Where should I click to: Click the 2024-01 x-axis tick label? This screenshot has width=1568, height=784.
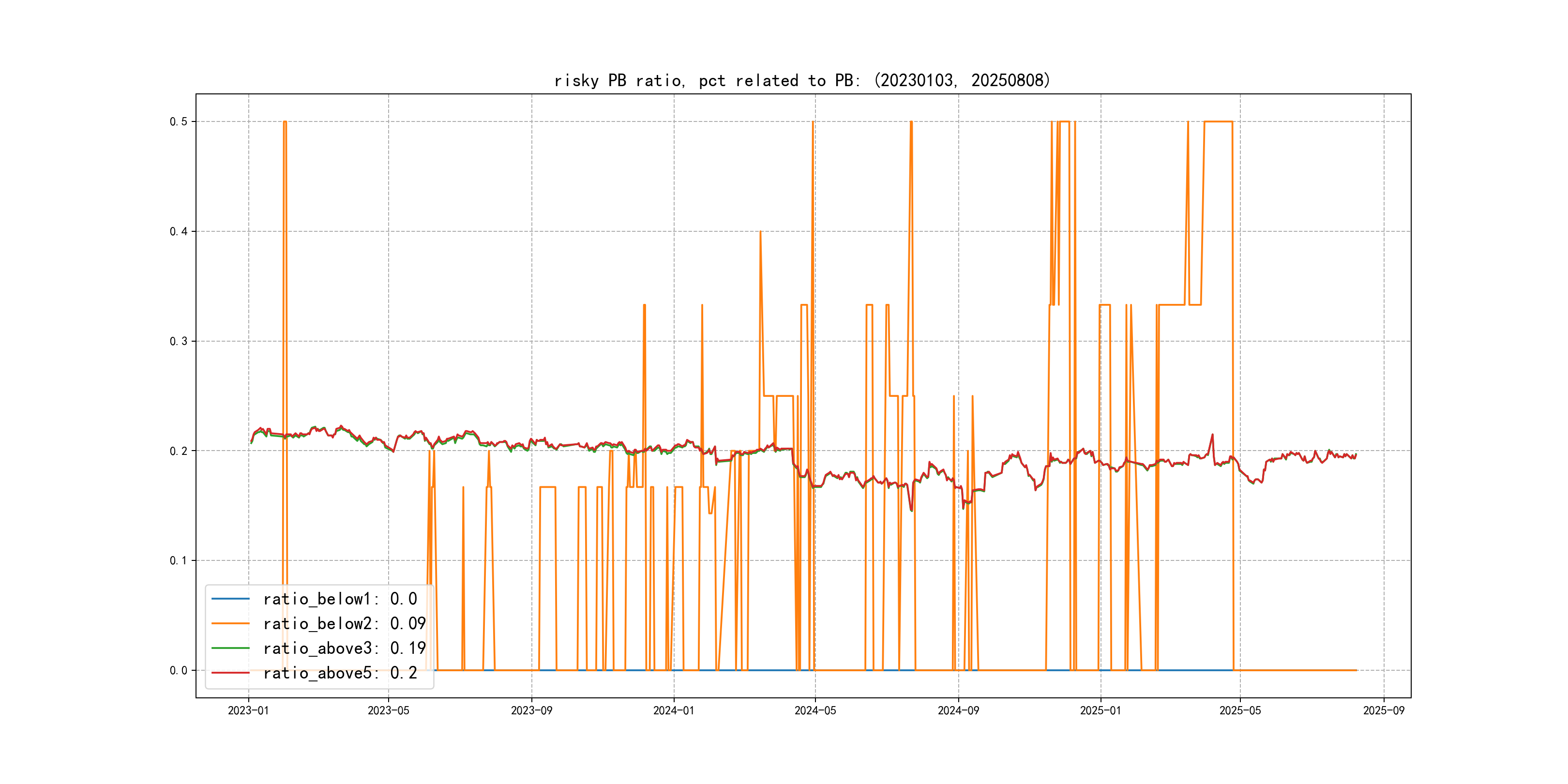click(673, 710)
